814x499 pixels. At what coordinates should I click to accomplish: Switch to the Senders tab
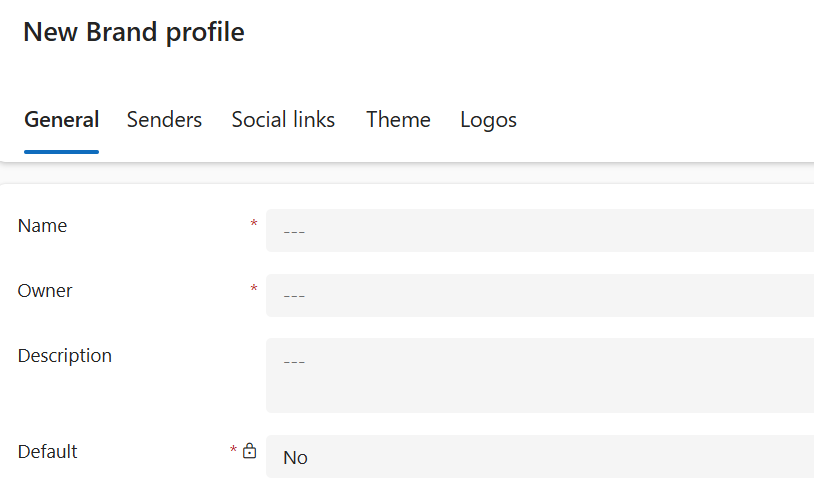(164, 120)
